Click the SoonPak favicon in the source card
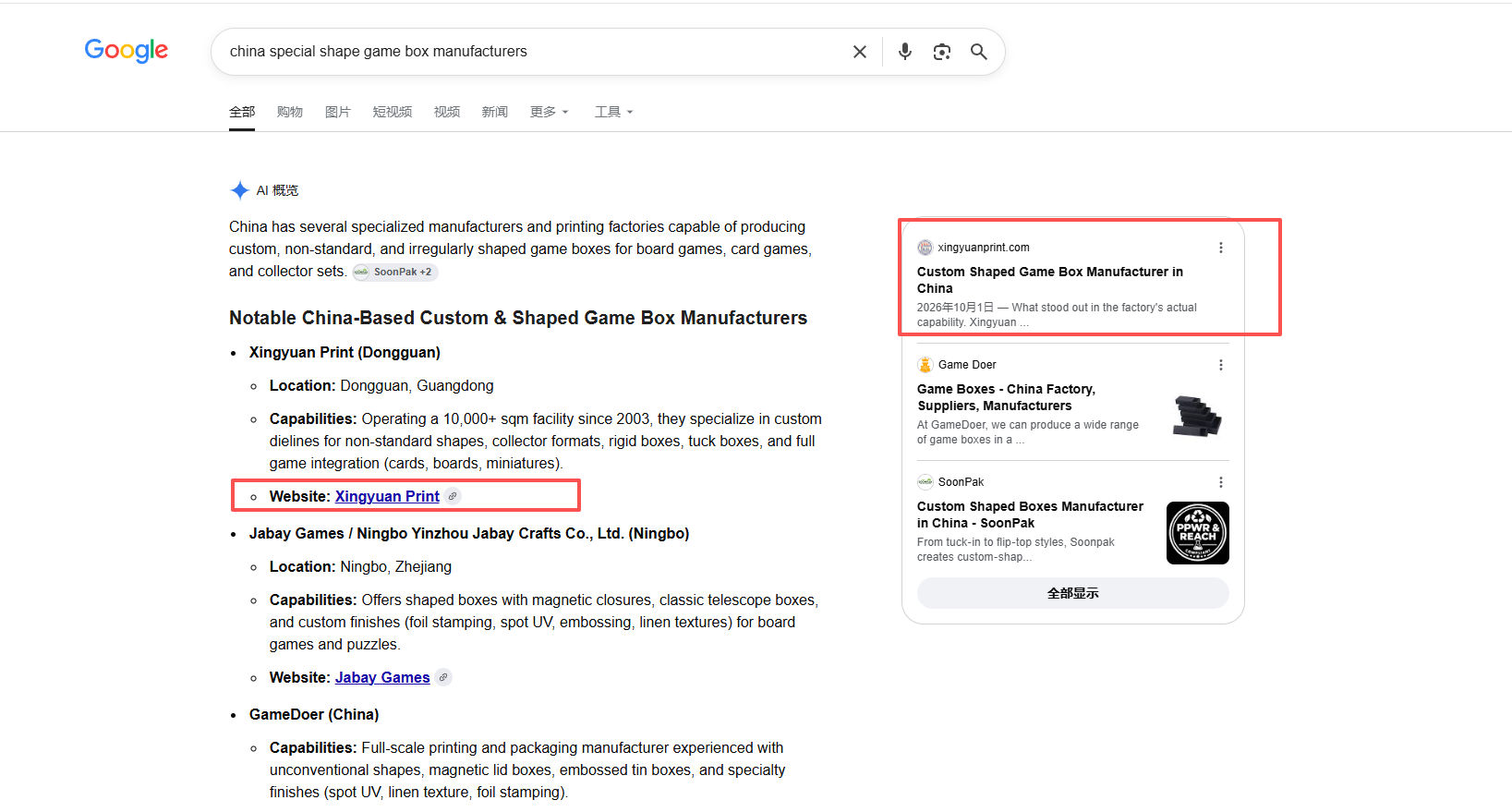Image resolution: width=1512 pixels, height=812 pixels. 925,482
